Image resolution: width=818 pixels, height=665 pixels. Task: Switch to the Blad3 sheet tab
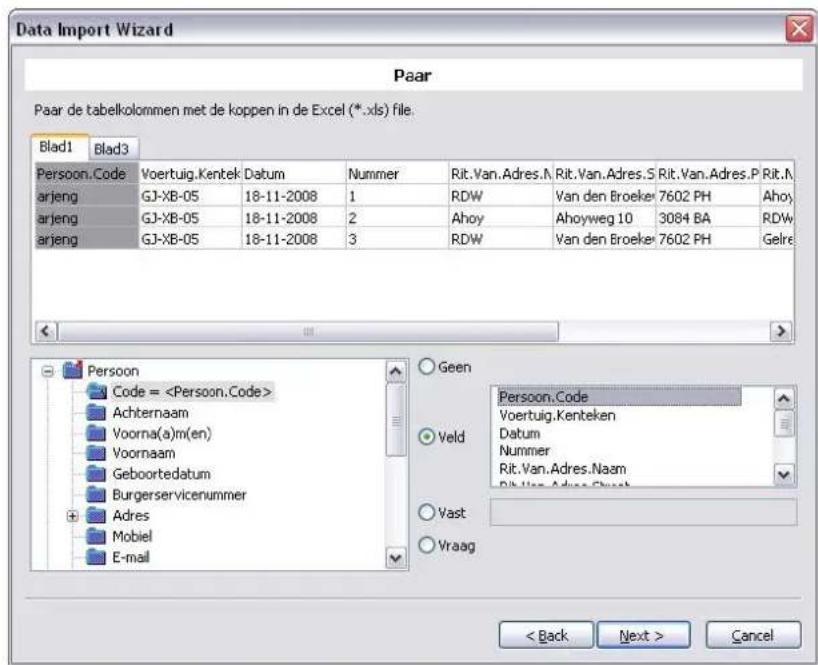pyautogui.click(x=113, y=149)
